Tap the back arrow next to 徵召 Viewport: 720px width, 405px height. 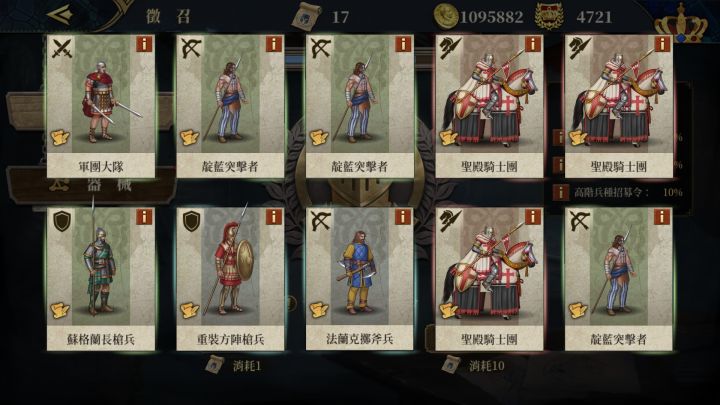[60, 14]
